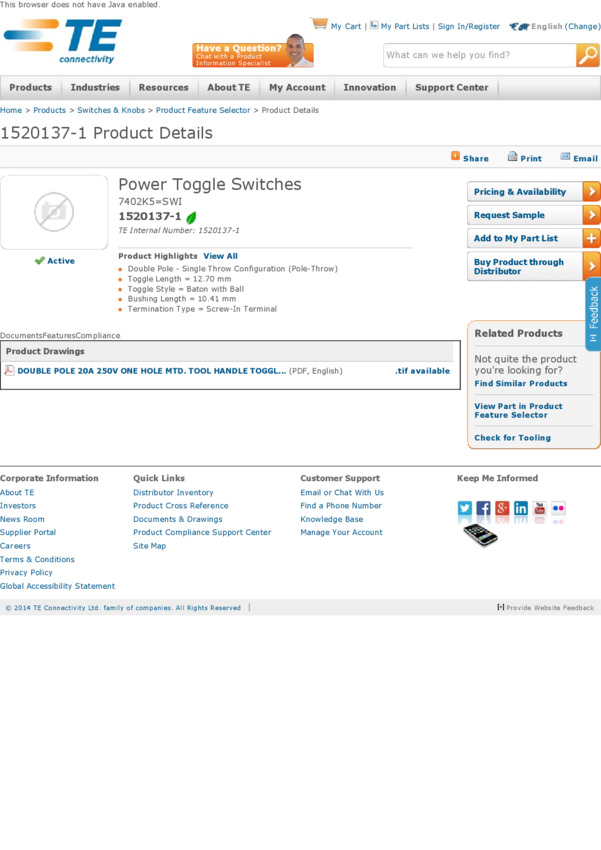Image resolution: width=601 pixels, height=850 pixels.
Task: Open Careers footer link
Action: [x=15, y=546]
